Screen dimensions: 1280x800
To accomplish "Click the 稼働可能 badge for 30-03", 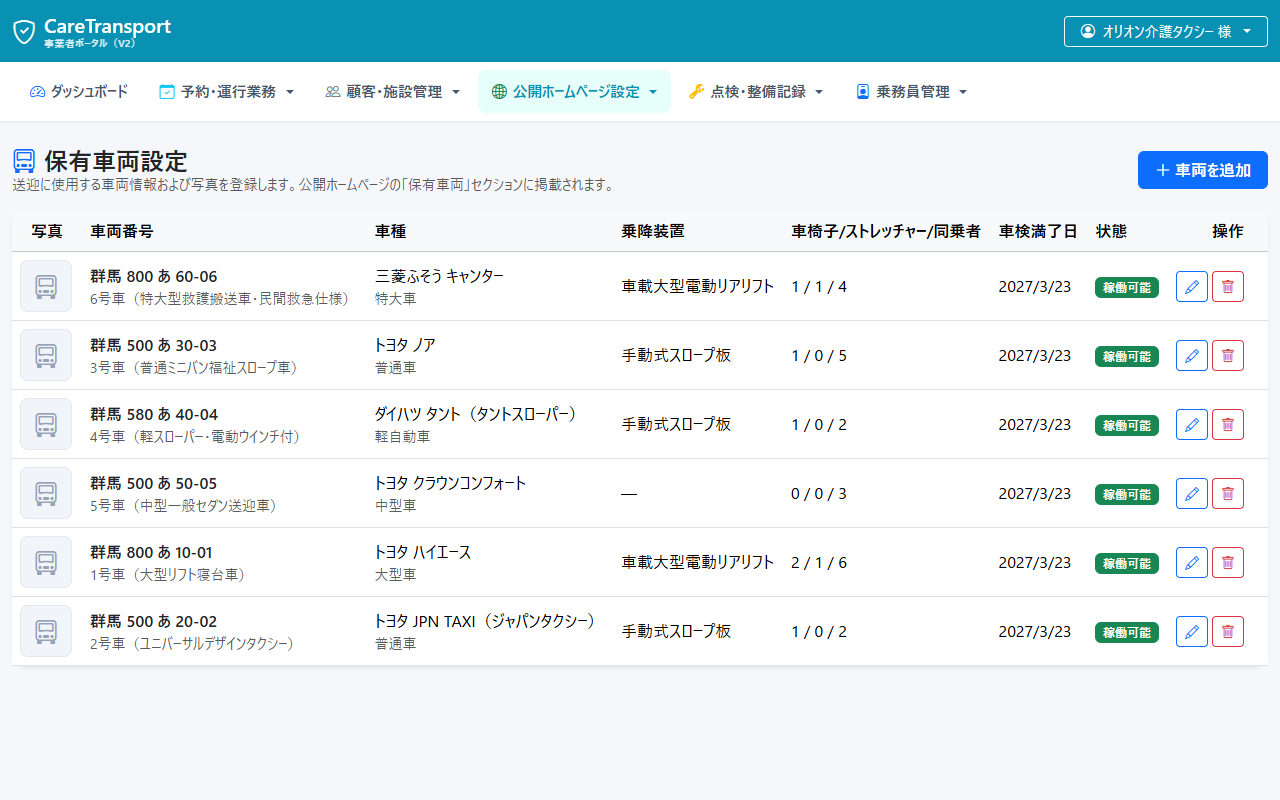I will pyautogui.click(x=1127, y=356).
